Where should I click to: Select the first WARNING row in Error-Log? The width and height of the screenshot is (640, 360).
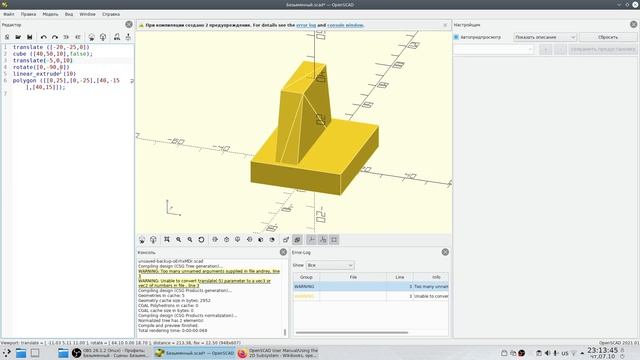tap(371, 287)
